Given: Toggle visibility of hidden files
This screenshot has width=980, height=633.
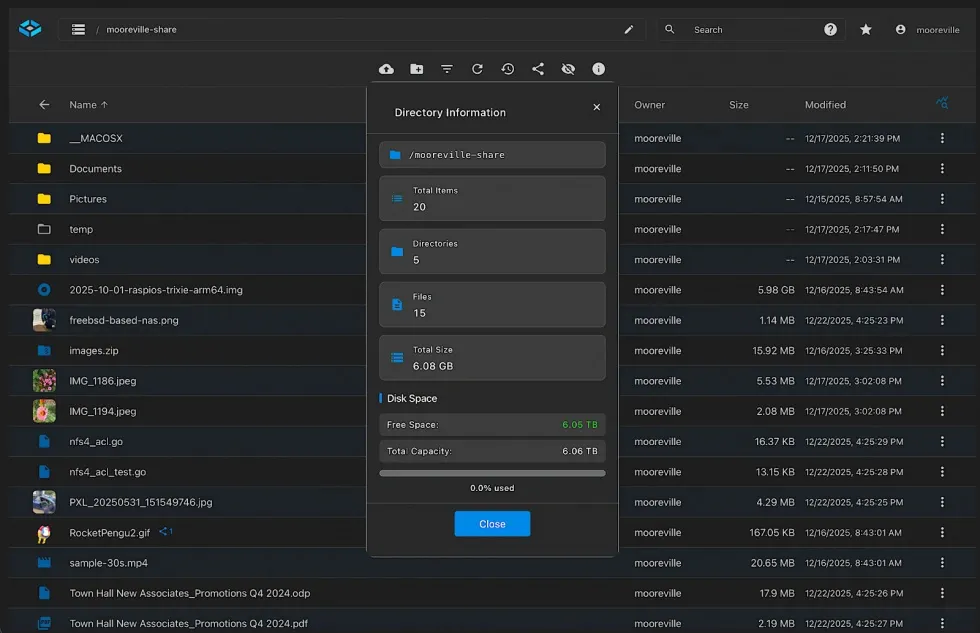Looking at the screenshot, I should (568, 69).
